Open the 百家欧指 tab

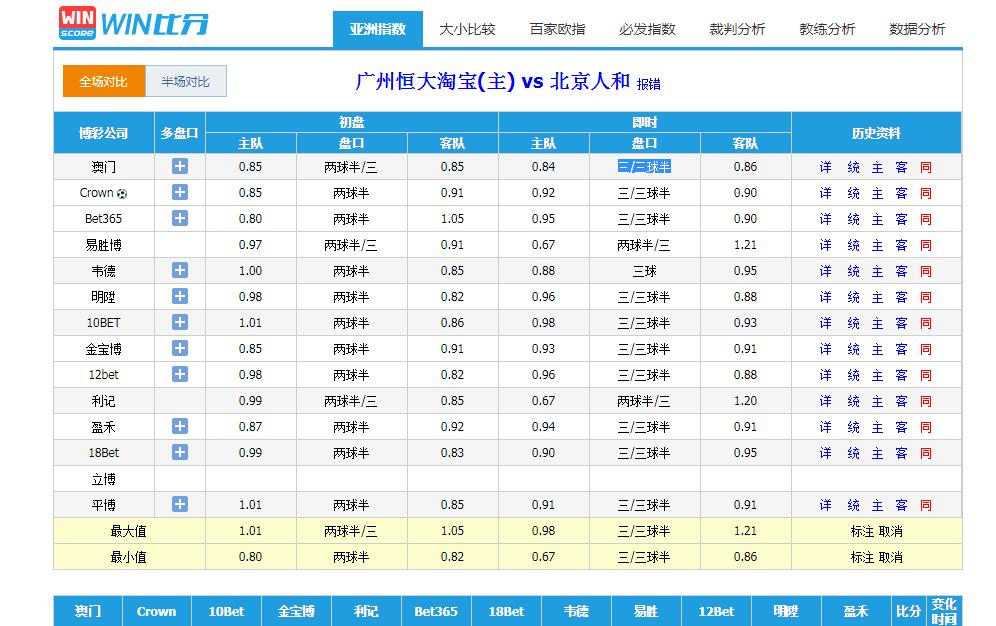pyautogui.click(x=558, y=29)
